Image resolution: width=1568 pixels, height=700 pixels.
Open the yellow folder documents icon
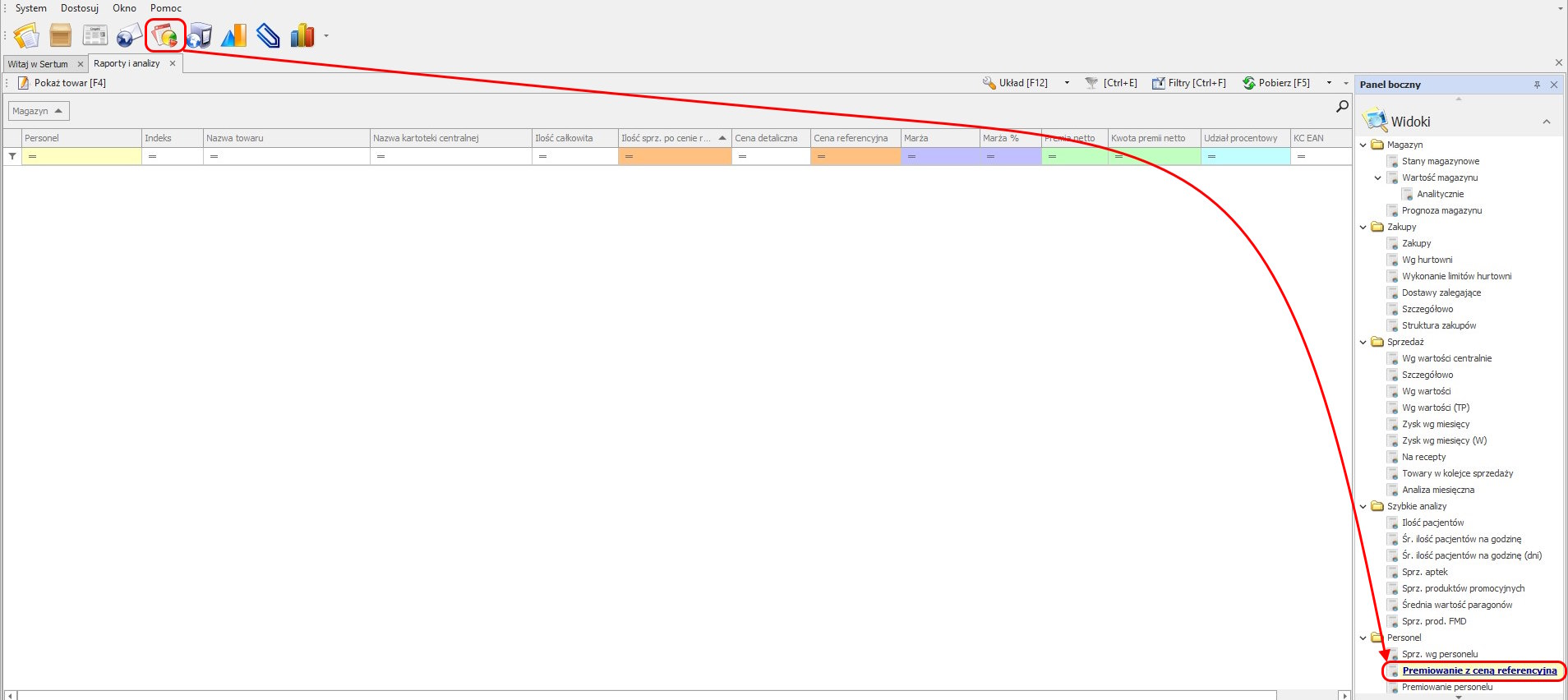26,36
